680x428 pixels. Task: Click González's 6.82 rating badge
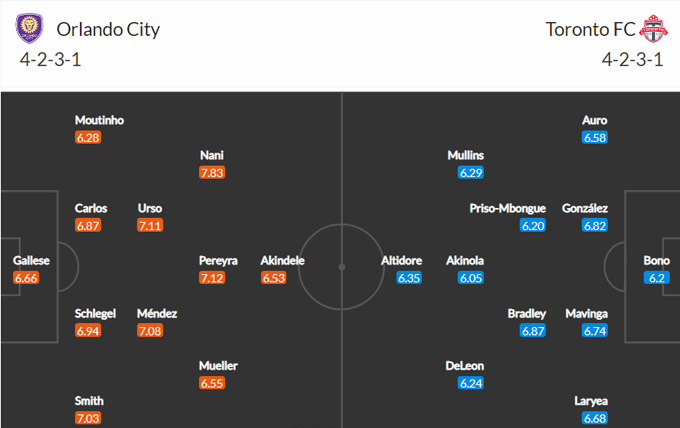595,226
